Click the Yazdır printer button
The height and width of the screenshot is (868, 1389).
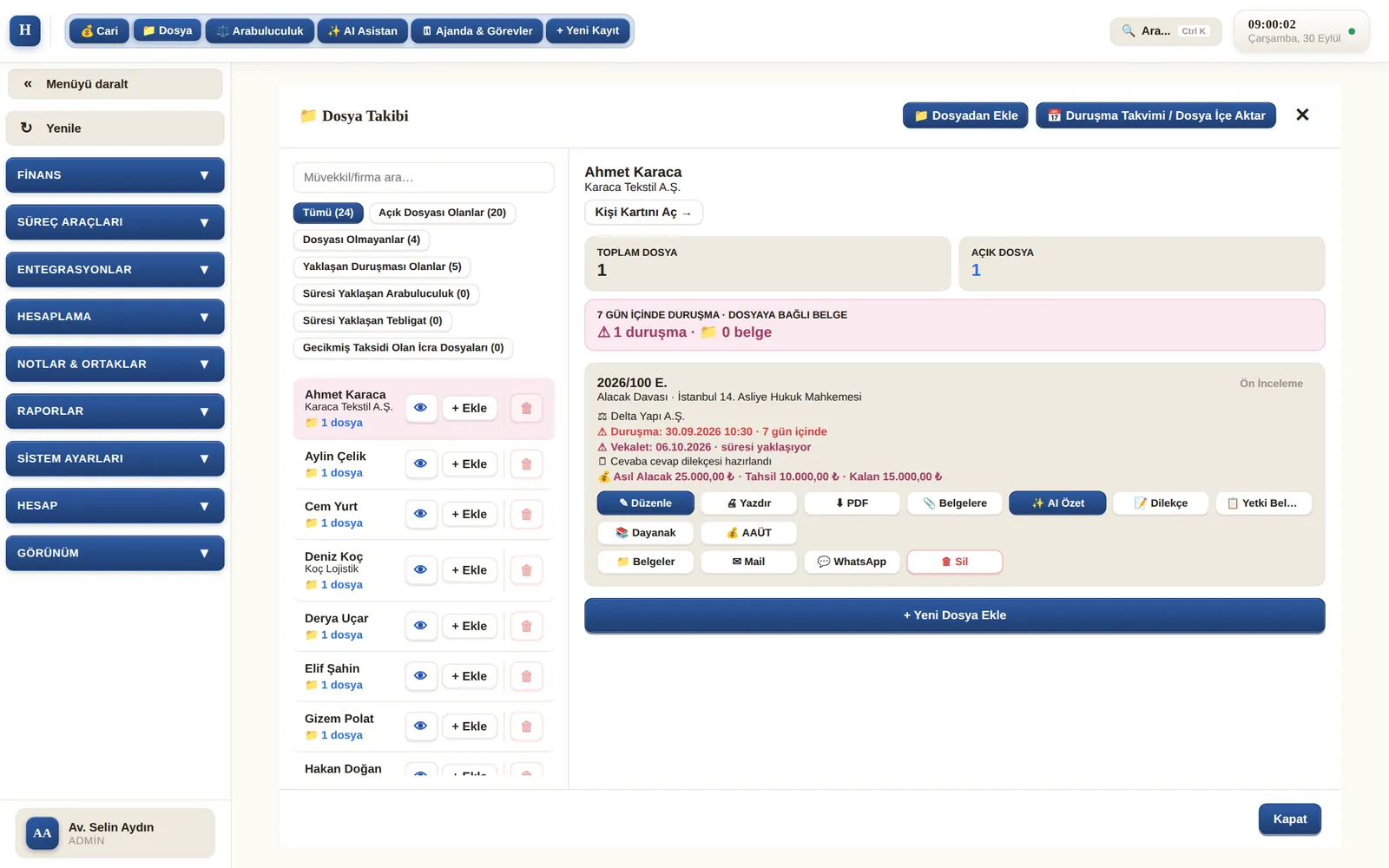pos(748,503)
